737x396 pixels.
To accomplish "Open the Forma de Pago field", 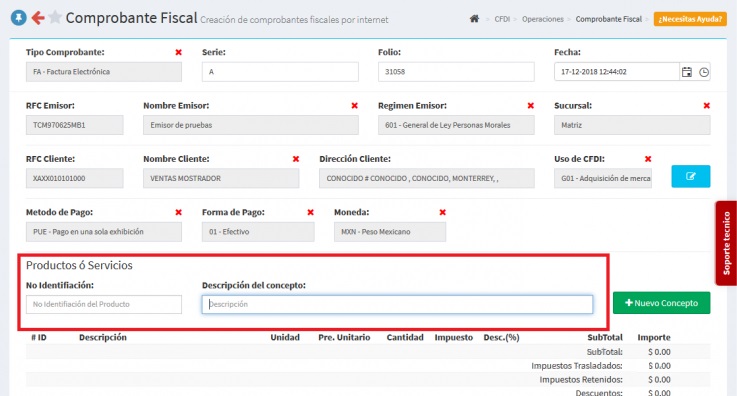I will [x=258, y=232].
